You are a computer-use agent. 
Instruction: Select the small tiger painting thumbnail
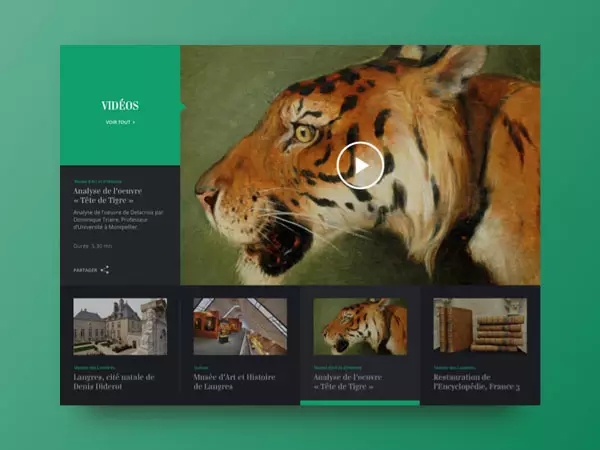tap(360, 327)
